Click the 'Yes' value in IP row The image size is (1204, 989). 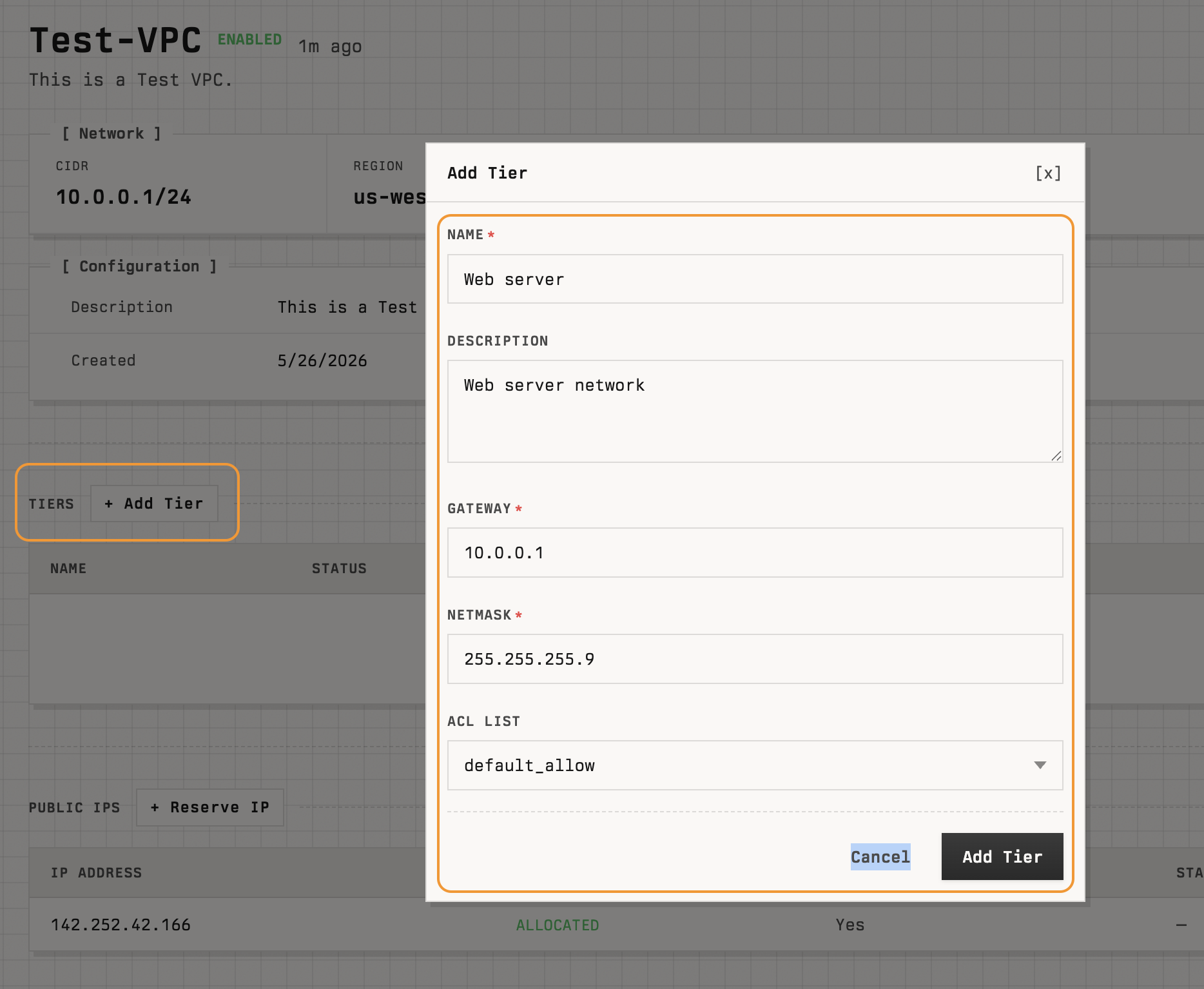pyautogui.click(x=850, y=925)
